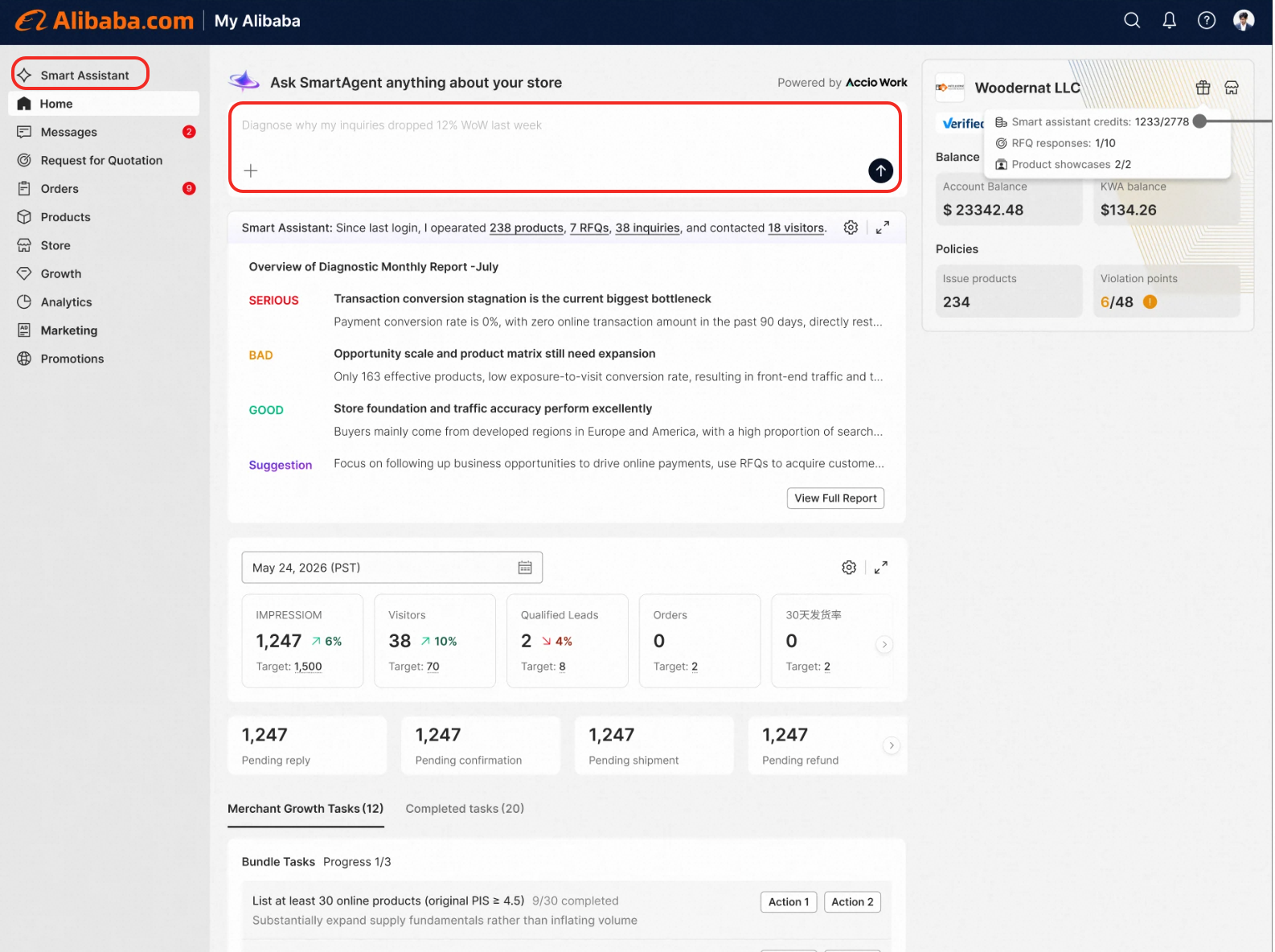Viewport: 1275px width, 952px height.
Task: Open the help question mark icon
Action: (1207, 21)
